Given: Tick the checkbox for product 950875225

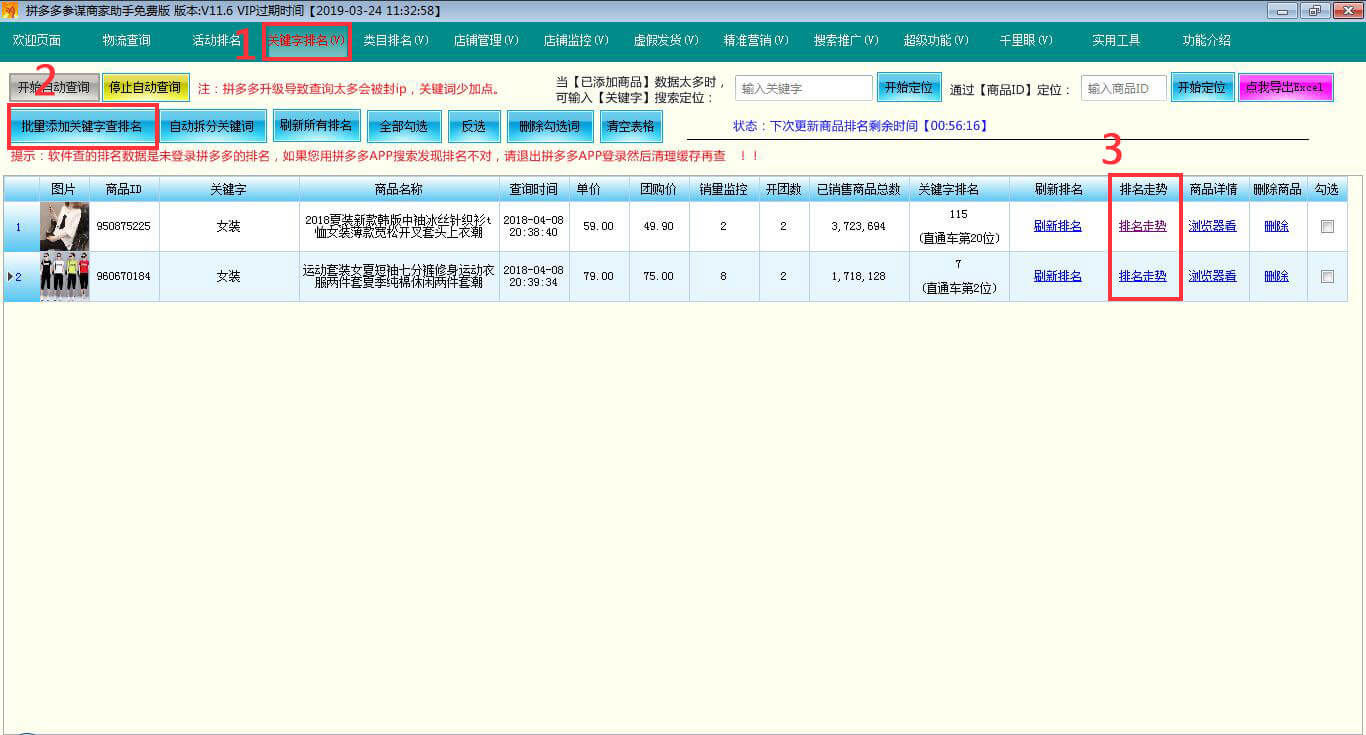Looking at the screenshot, I should tap(1327, 227).
